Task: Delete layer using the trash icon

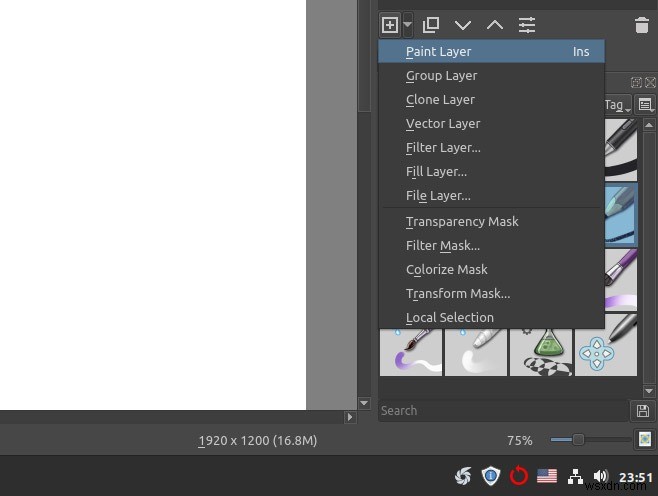Action: (x=642, y=25)
